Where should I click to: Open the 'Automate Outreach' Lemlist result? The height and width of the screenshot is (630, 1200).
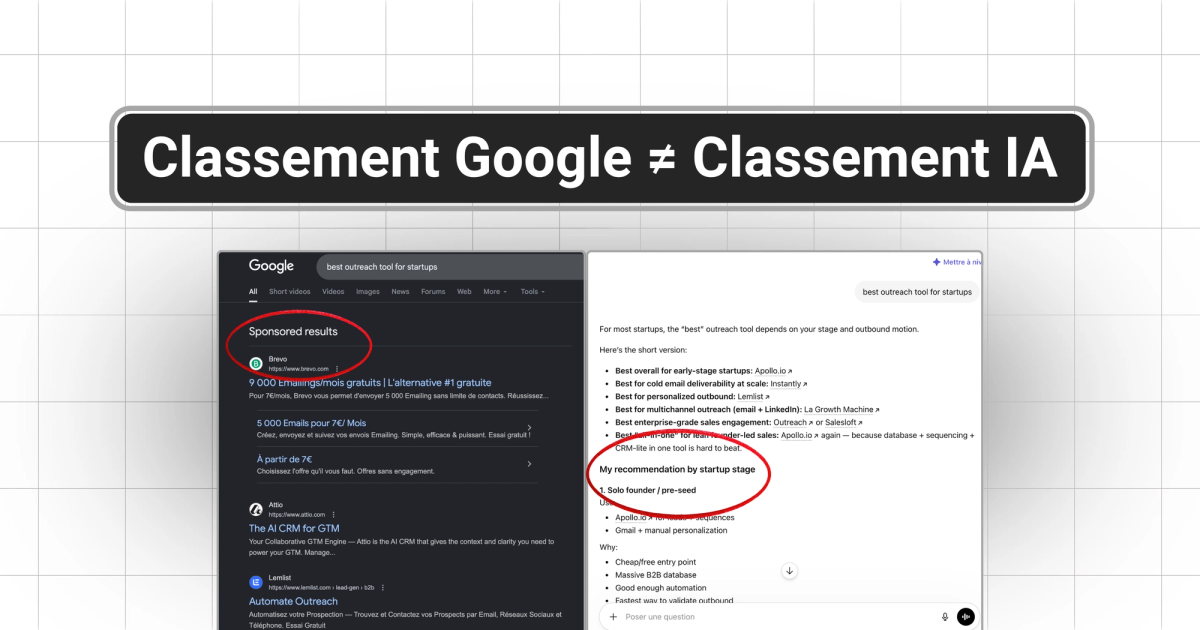coord(293,601)
